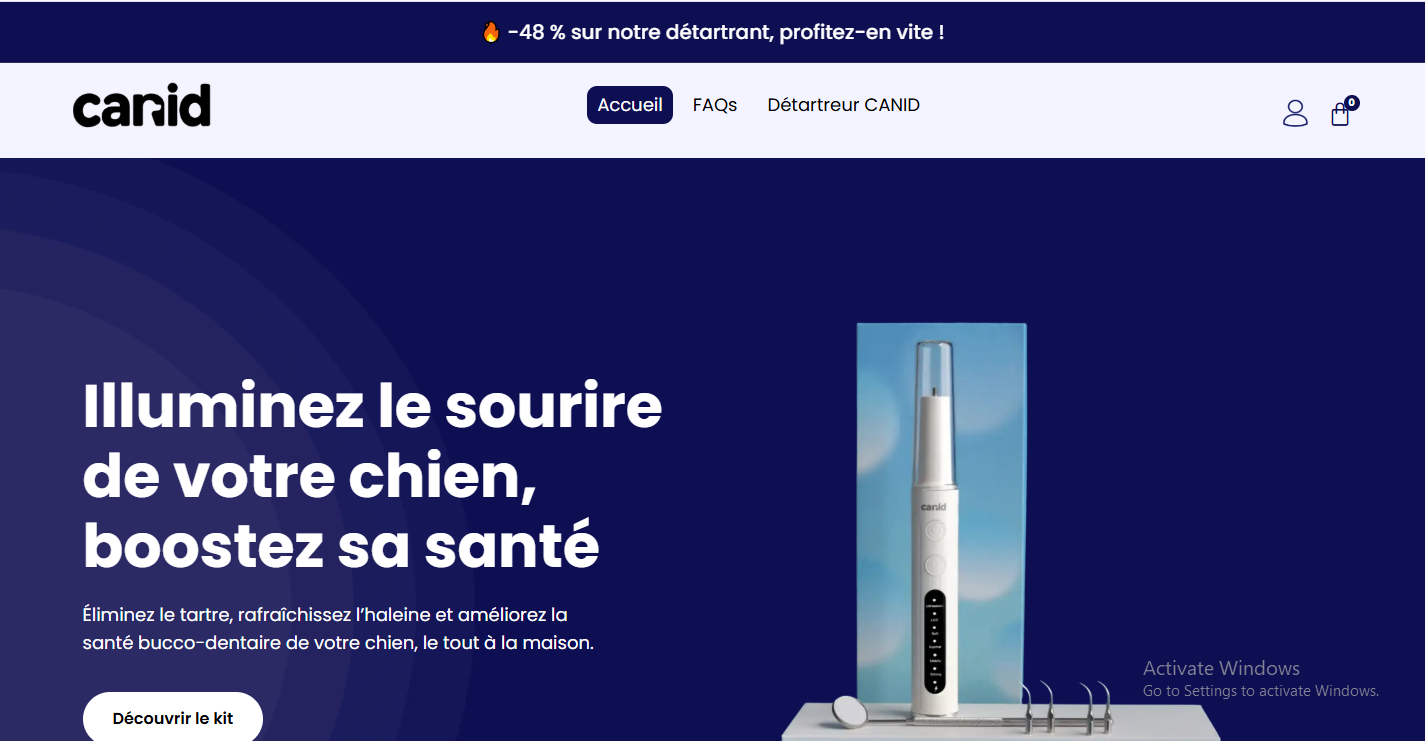Go to the FAQs page
The image size is (1426, 741).
click(715, 105)
